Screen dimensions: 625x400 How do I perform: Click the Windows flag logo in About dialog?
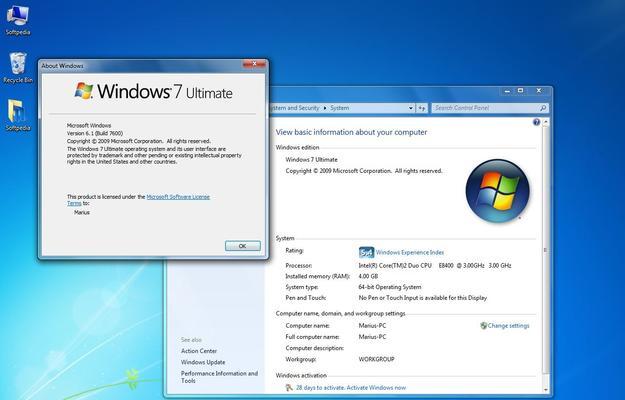click(x=84, y=91)
